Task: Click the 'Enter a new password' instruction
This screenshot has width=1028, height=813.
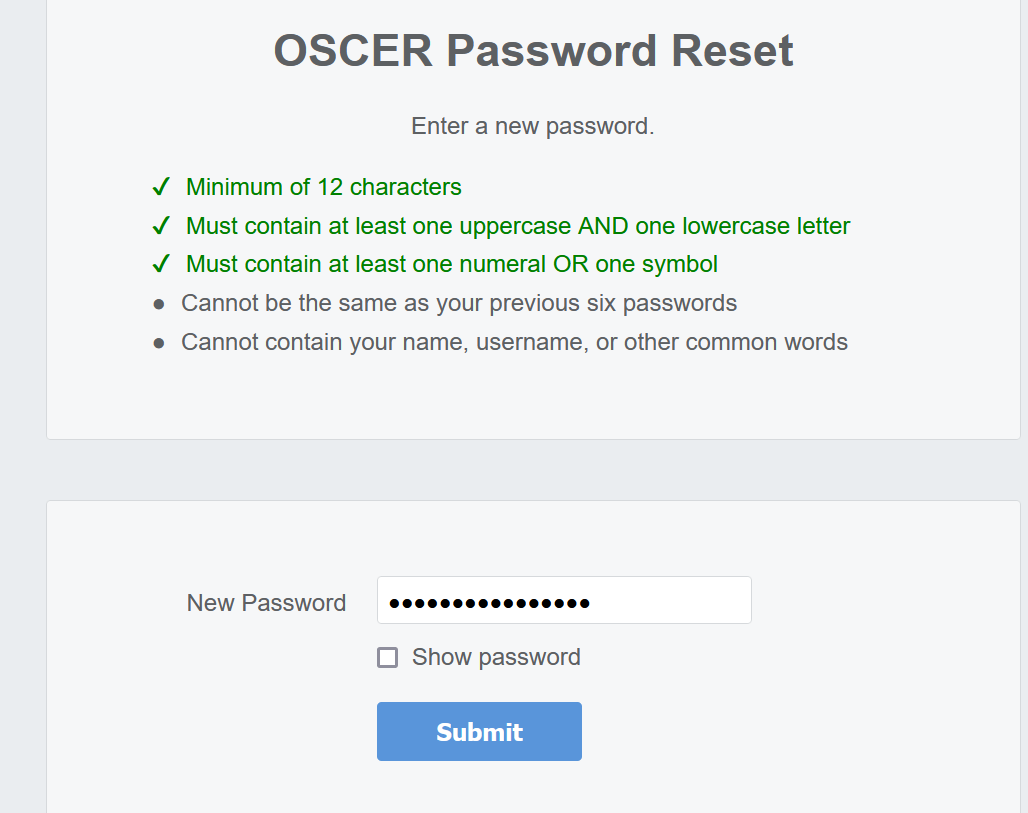Action: coord(533,126)
